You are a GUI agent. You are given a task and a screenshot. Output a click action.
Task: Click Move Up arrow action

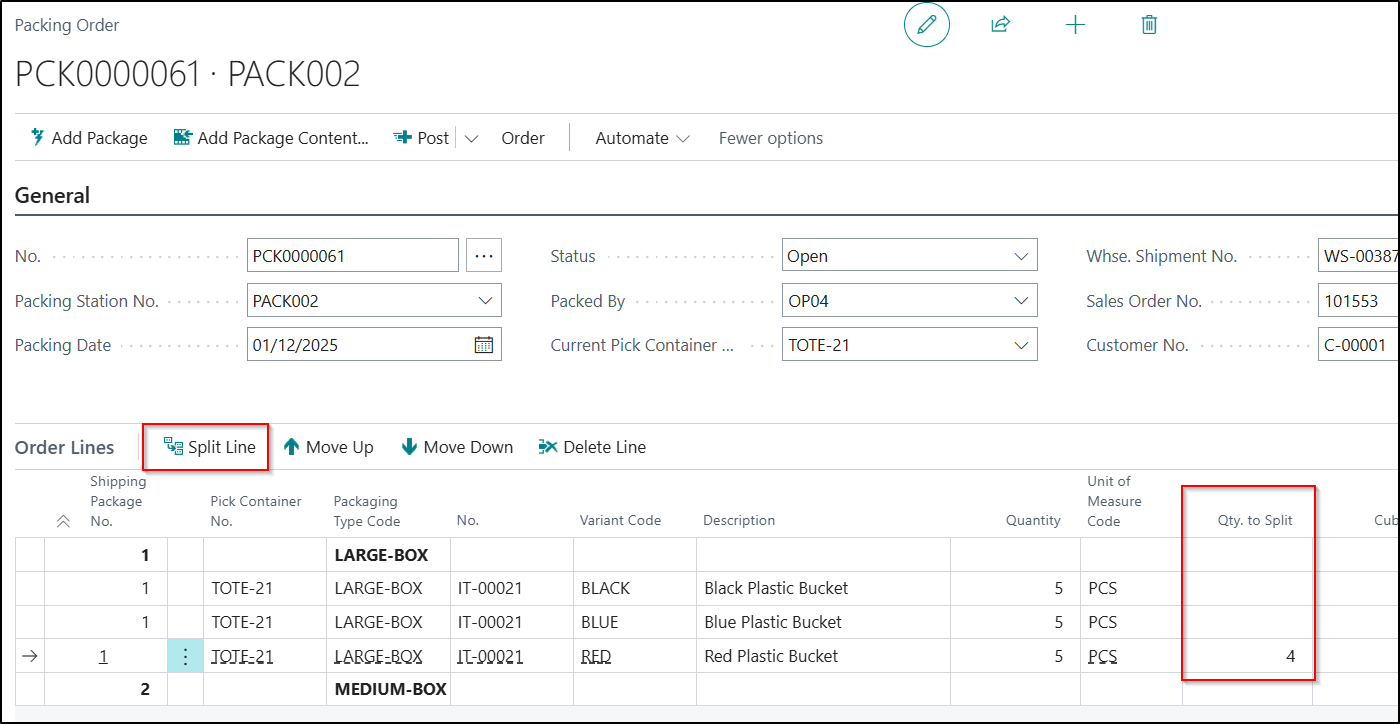click(328, 447)
